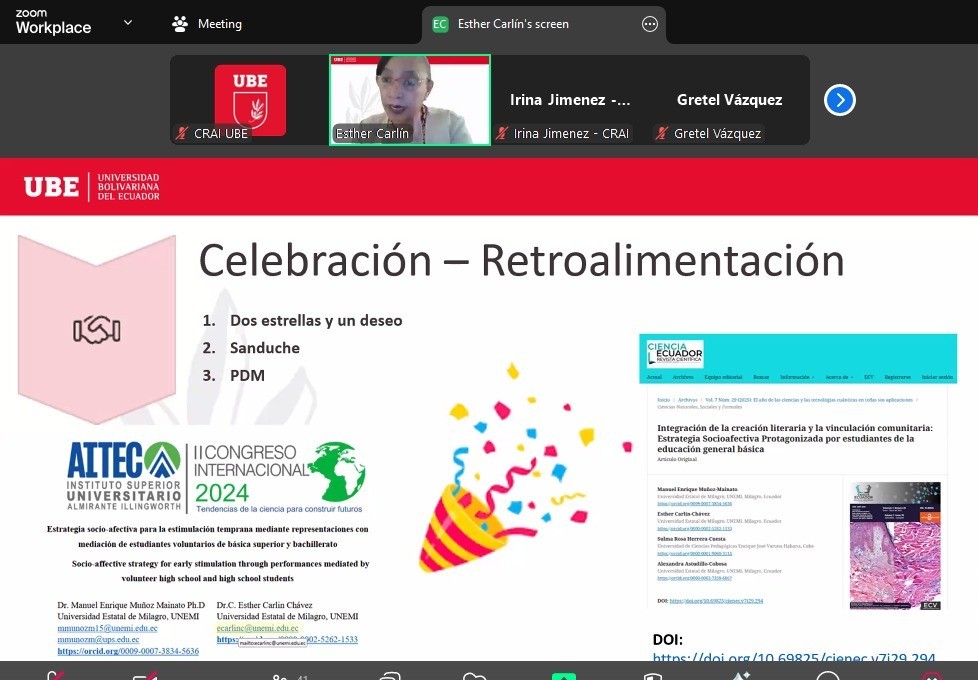
Task: Open Buscar in the journal navigation
Action: [x=761, y=377]
